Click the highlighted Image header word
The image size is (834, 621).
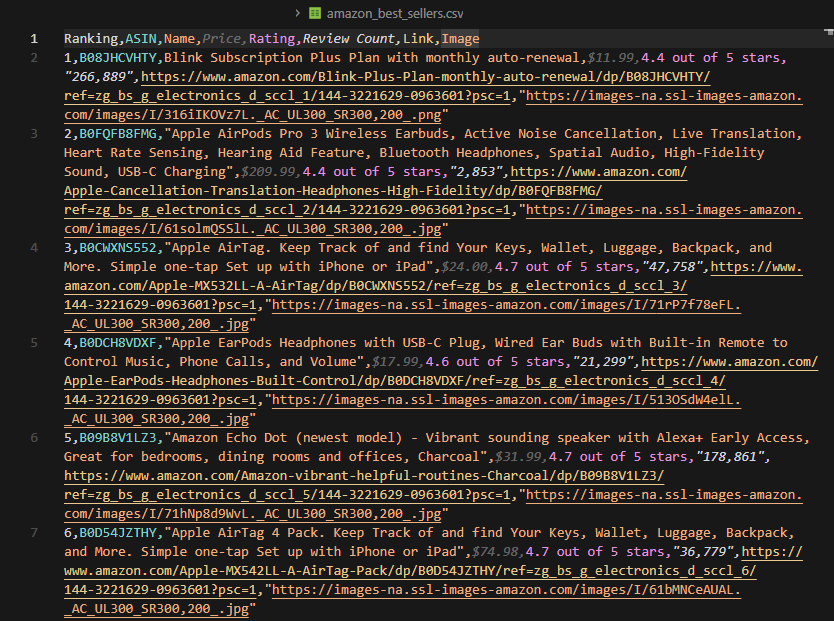[460, 39]
